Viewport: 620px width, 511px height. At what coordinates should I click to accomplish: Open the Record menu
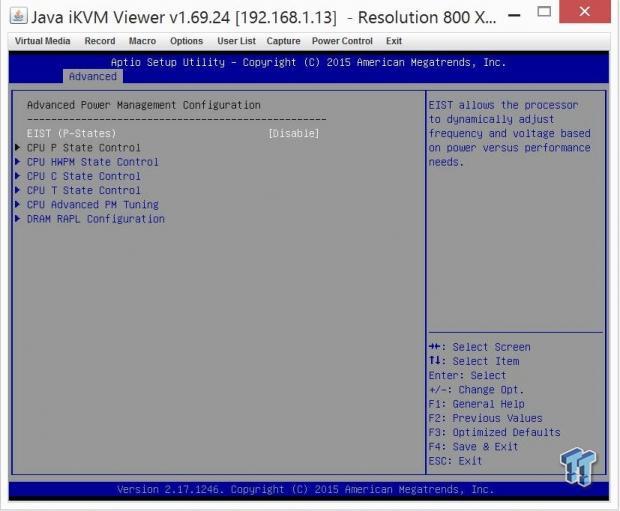point(100,41)
